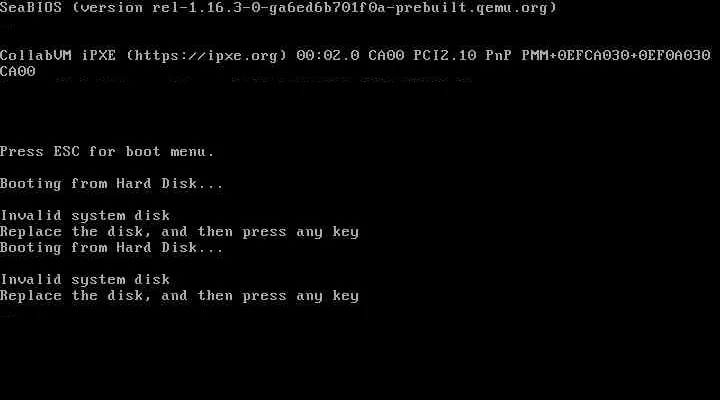Click the first 'Invalid system disk' message
This screenshot has width=720, height=400.
[x=85, y=216]
